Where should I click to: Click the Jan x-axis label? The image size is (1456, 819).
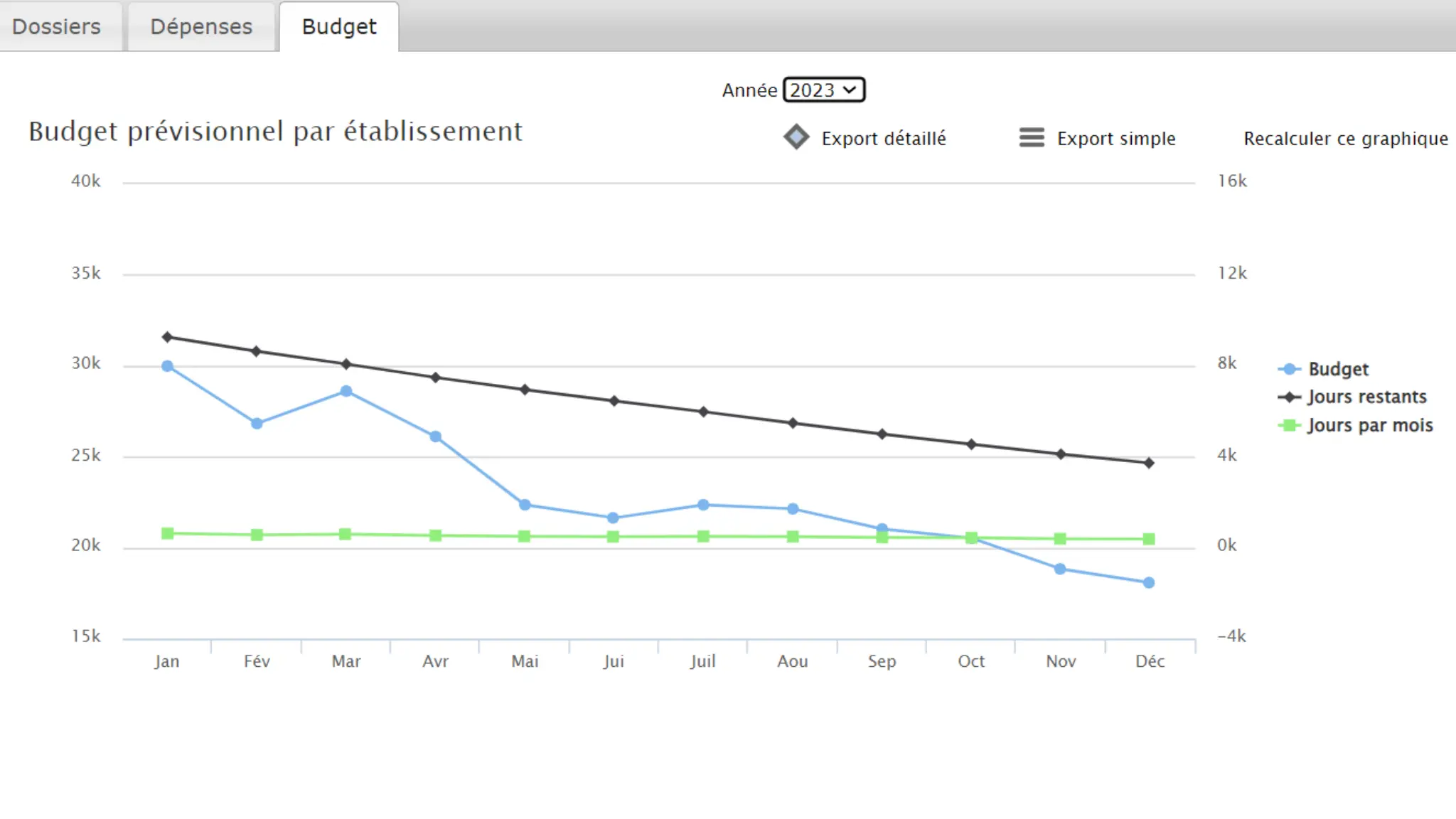click(167, 661)
